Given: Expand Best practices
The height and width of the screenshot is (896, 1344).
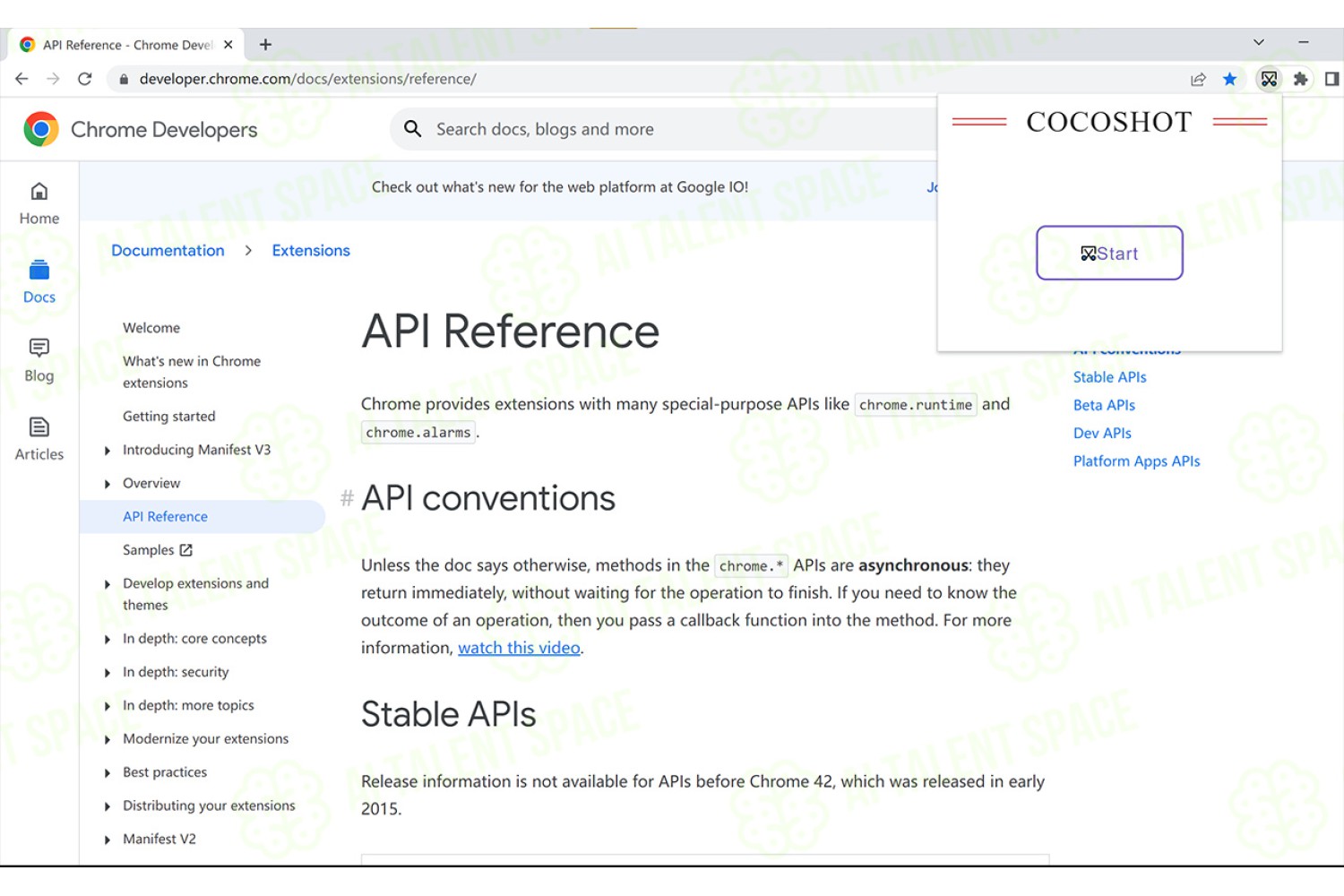Looking at the screenshot, I should (x=108, y=772).
